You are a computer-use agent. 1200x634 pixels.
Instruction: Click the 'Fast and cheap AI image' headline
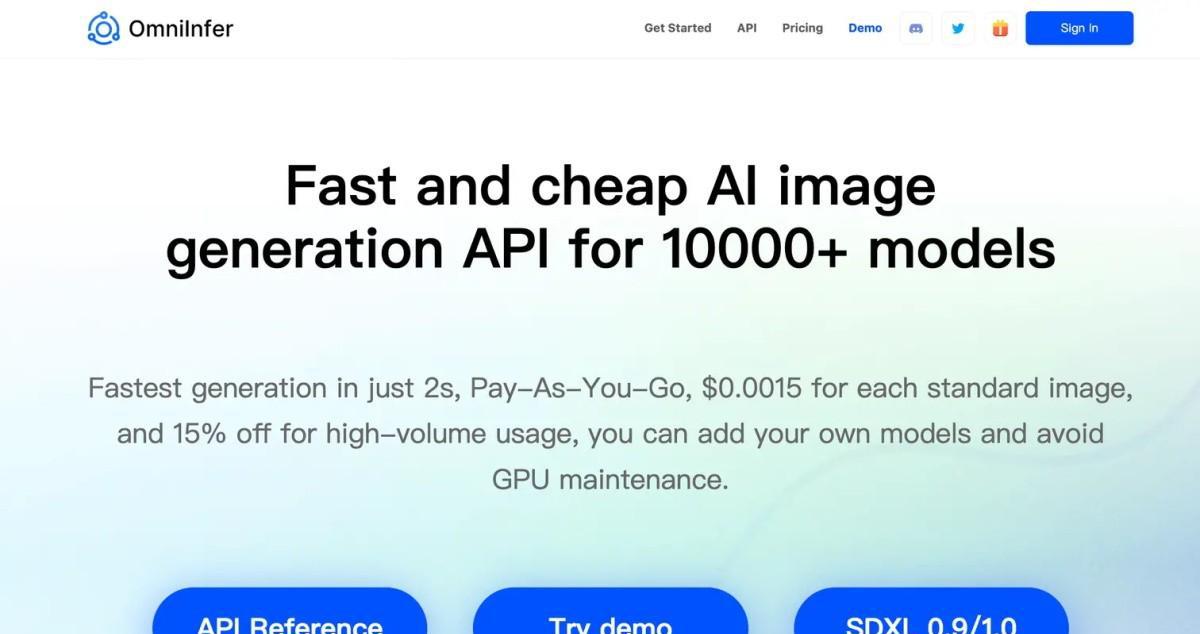coord(610,185)
